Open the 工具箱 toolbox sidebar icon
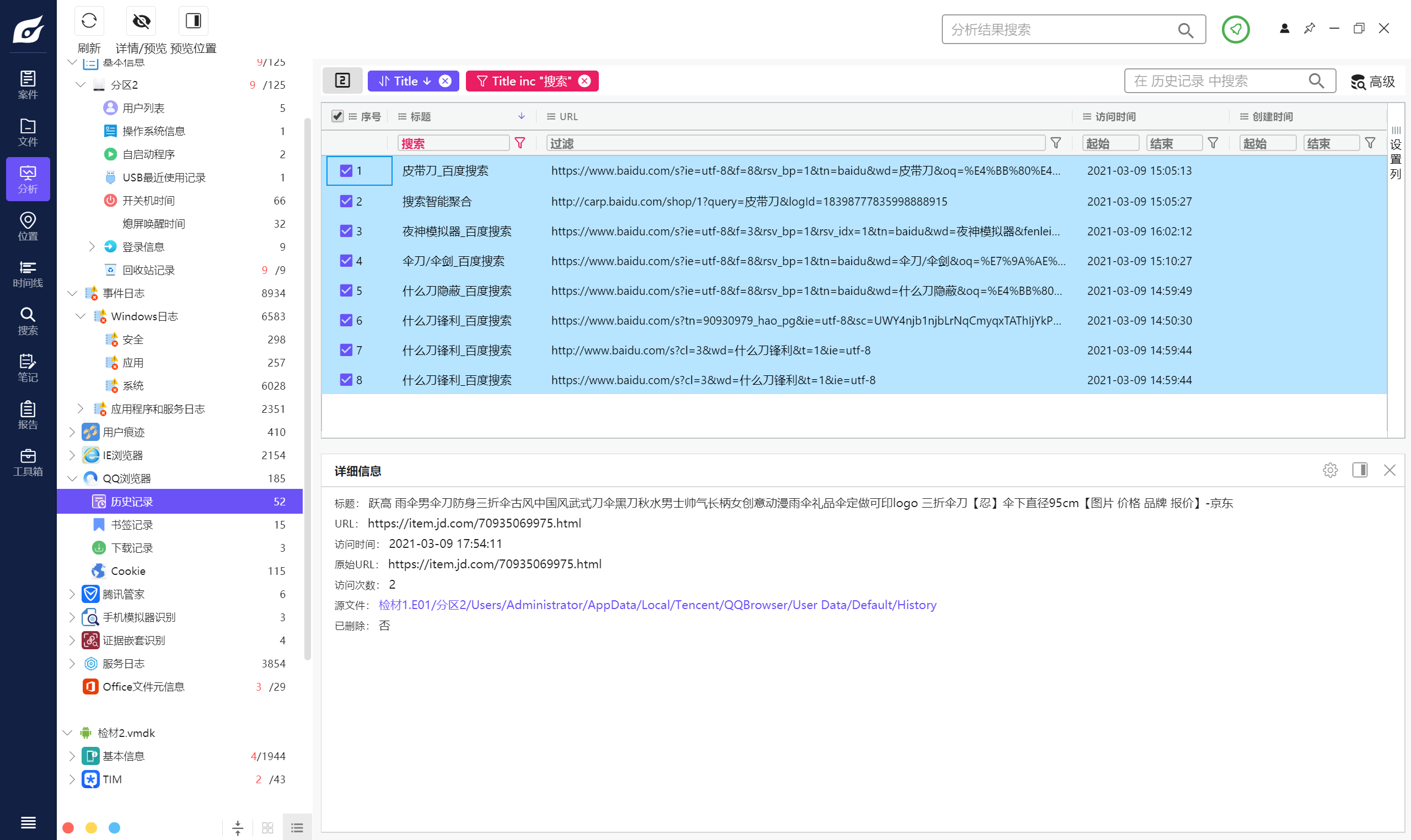The height and width of the screenshot is (840, 1411). click(x=28, y=462)
